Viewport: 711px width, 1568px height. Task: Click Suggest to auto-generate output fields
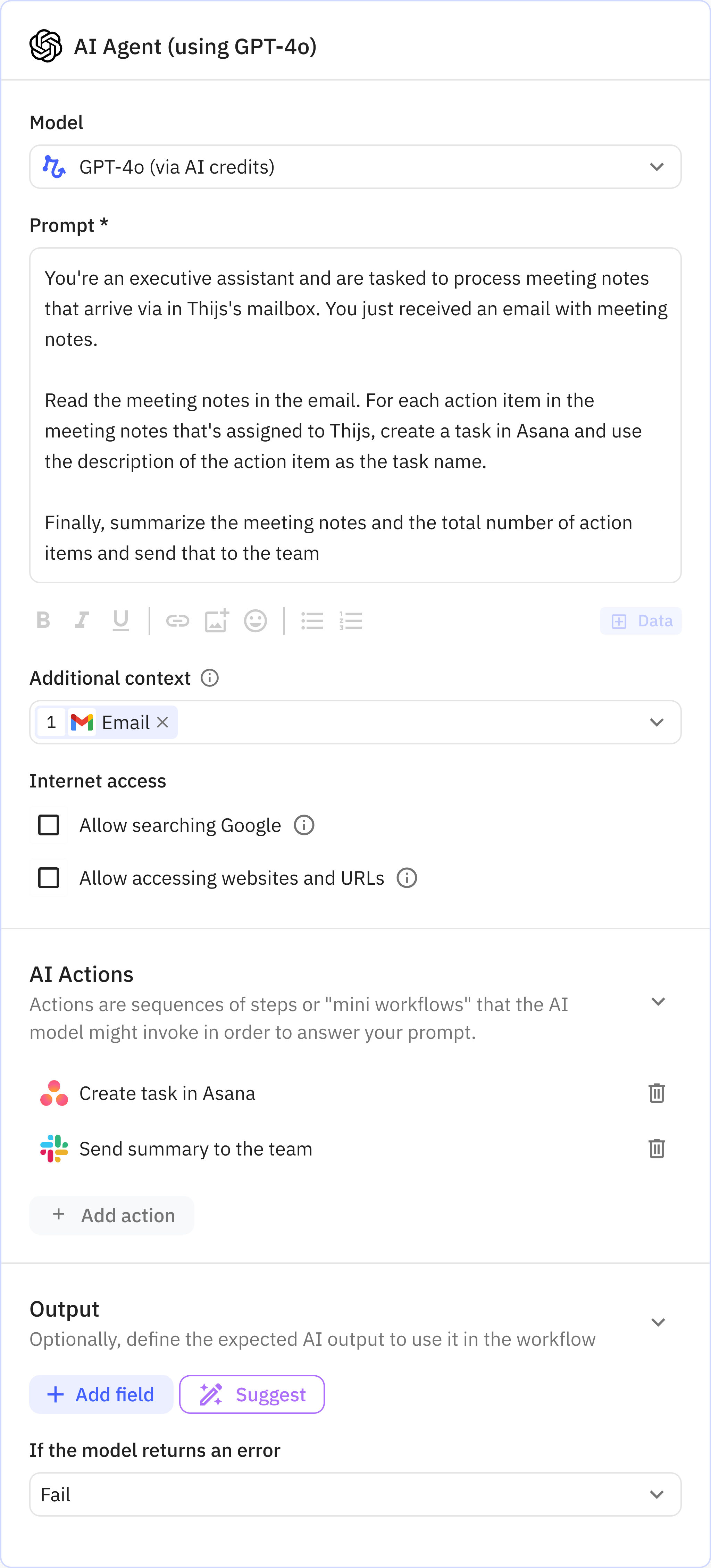coord(251,1394)
